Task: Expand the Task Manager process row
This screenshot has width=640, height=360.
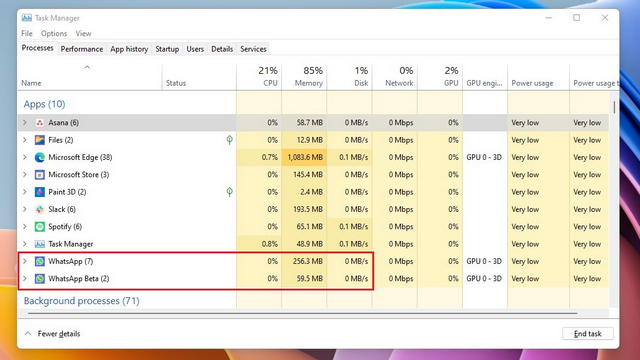Action: [x=25, y=244]
